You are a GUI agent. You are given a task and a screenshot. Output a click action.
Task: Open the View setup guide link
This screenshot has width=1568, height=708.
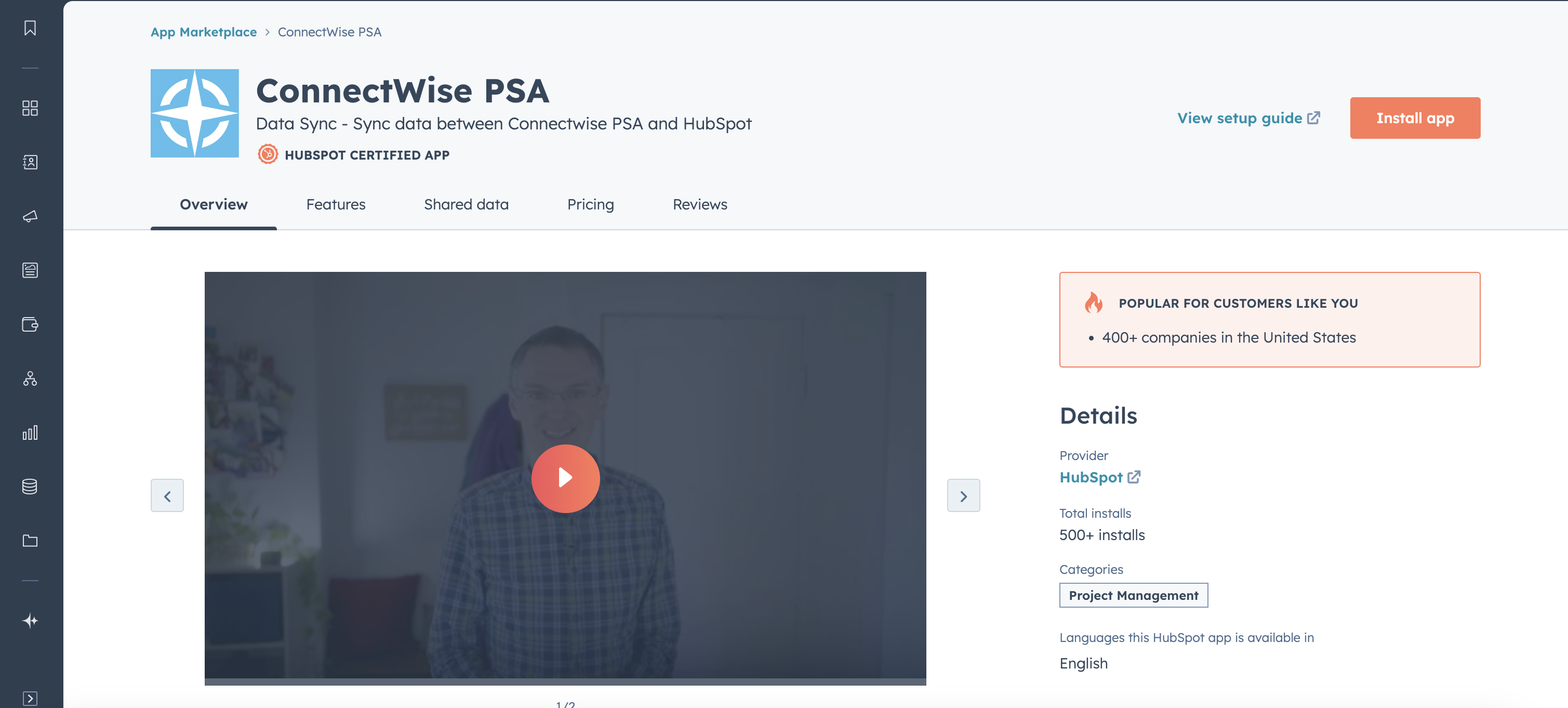point(1248,118)
